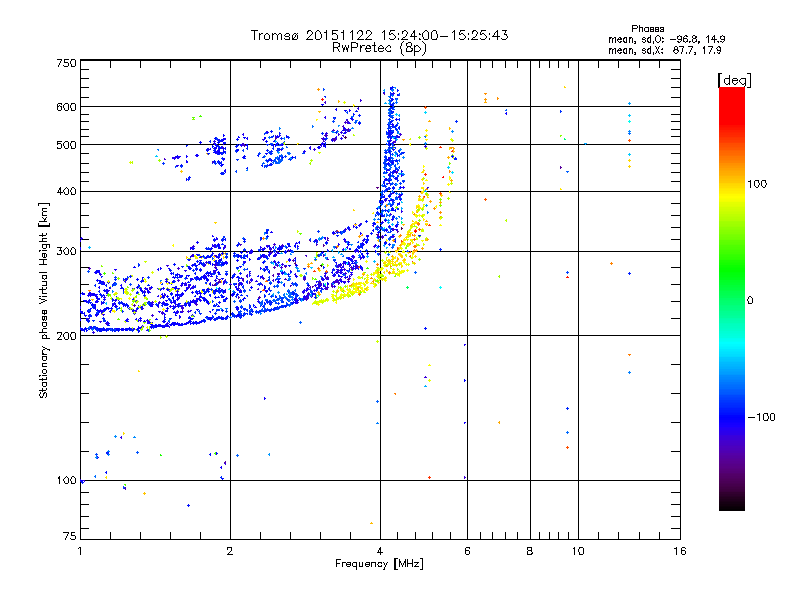The image size is (800, 600).
Task: Click the colorbar tick label '0'
Action: point(750,301)
